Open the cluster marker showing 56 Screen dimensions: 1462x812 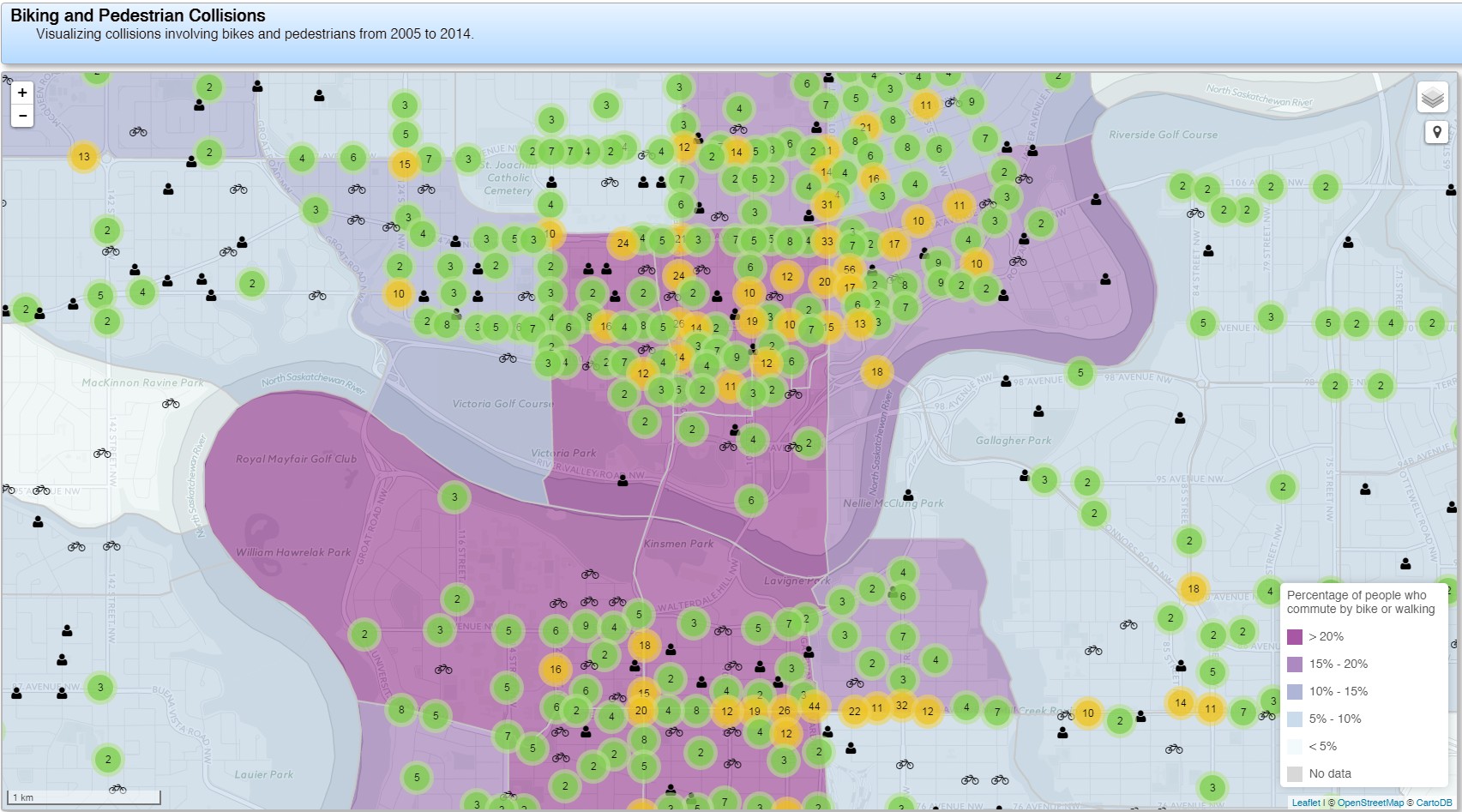click(x=849, y=268)
